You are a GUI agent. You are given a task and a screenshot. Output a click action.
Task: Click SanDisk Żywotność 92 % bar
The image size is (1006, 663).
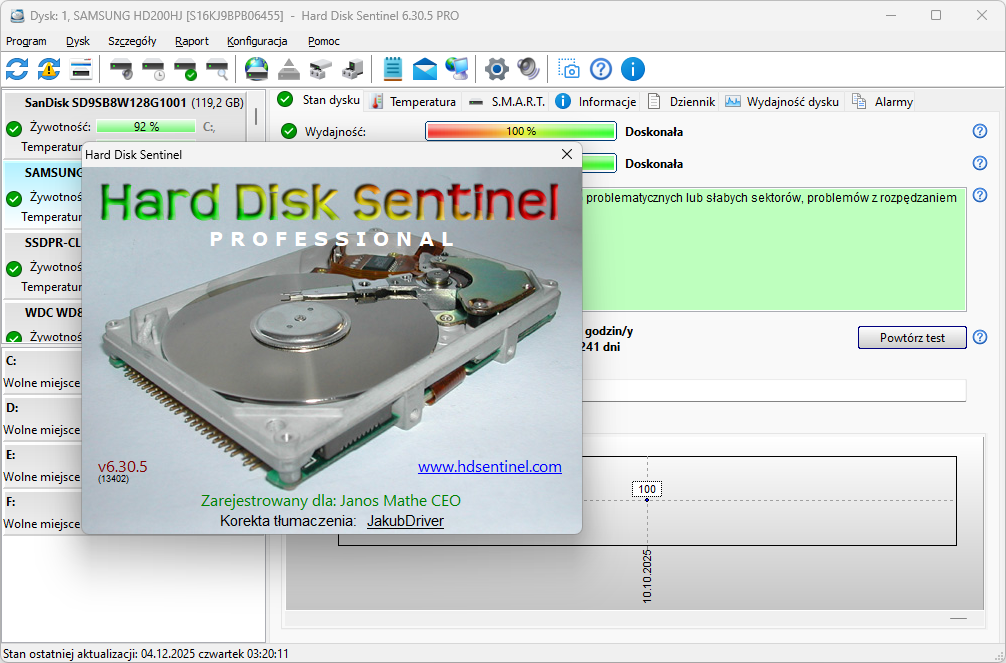tap(146, 127)
